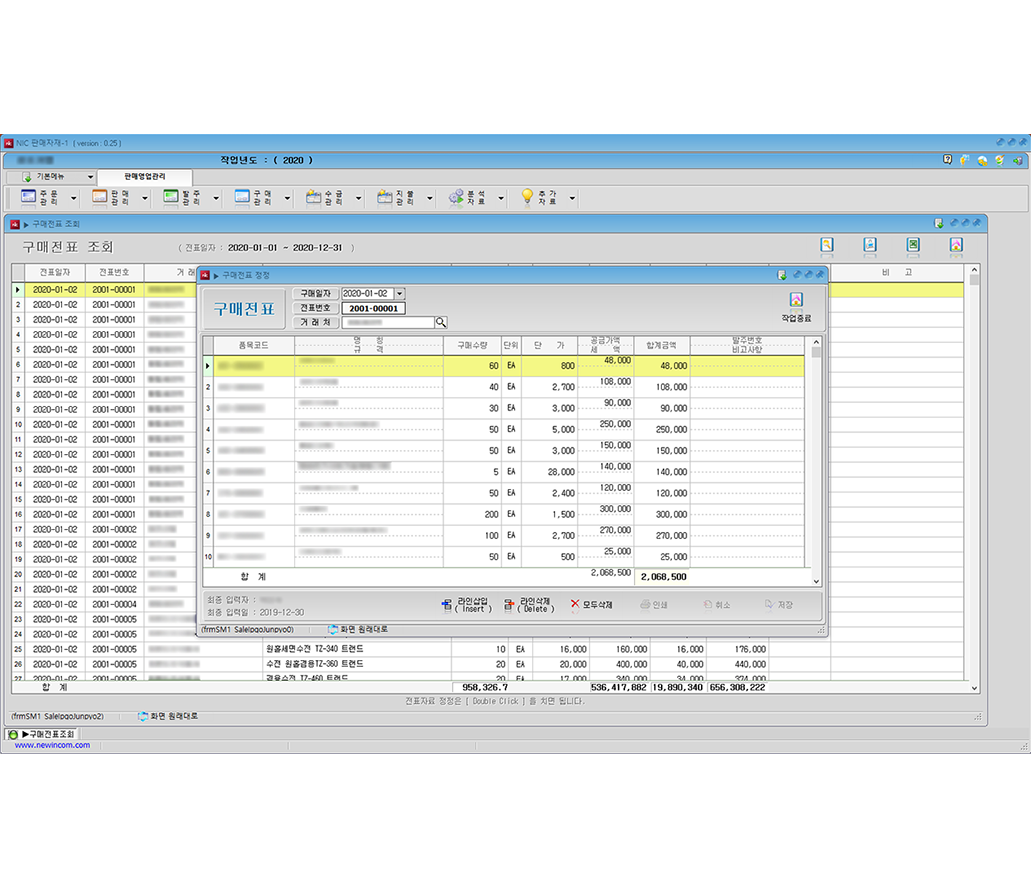This screenshot has width=1031, height=889.
Task: Click the 작업종료 exit icon in dialog
Action: (796, 303)
